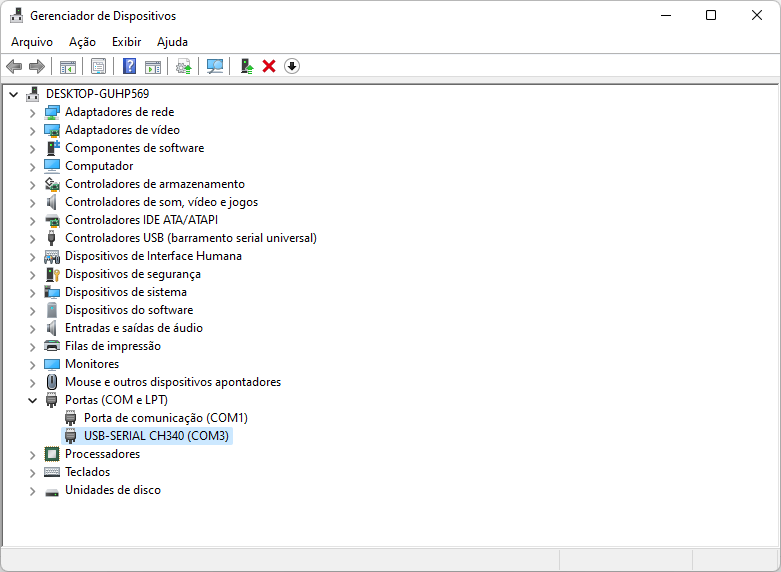Click the security devices key icon
Viewport: 781px width, 572px height.
click(52, 274)
